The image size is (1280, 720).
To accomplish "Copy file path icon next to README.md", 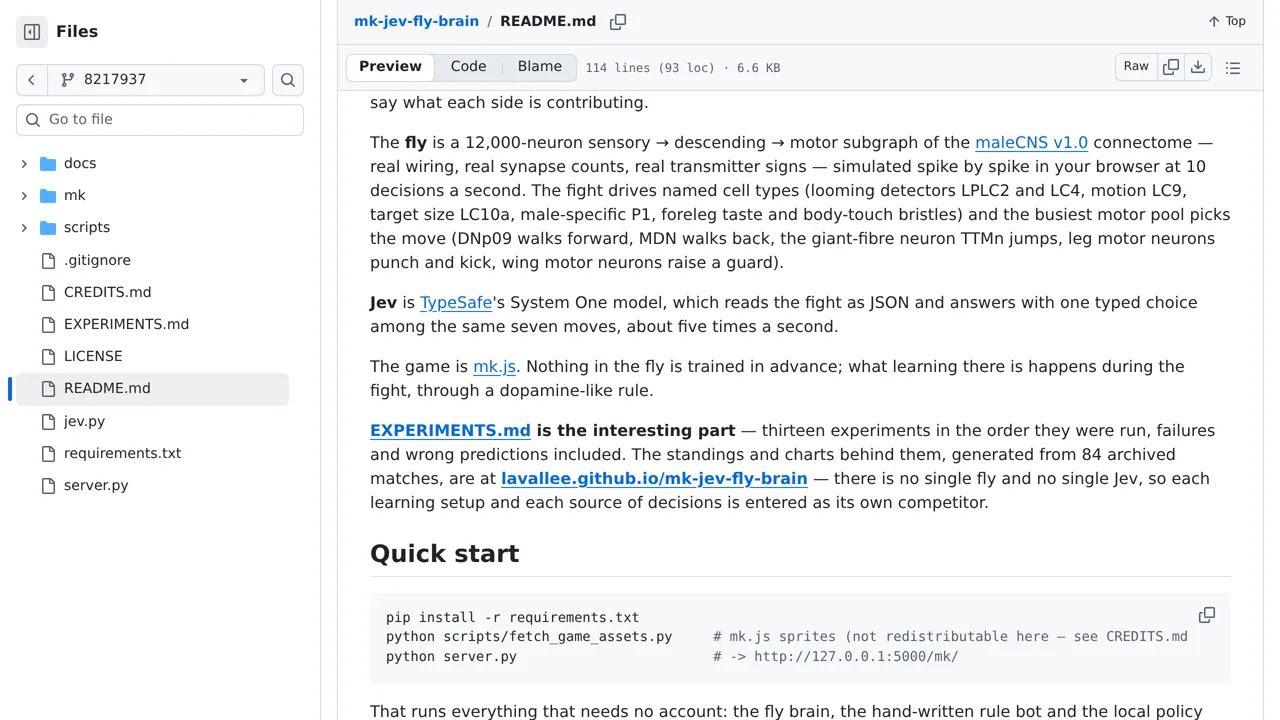I will [618, 21].
